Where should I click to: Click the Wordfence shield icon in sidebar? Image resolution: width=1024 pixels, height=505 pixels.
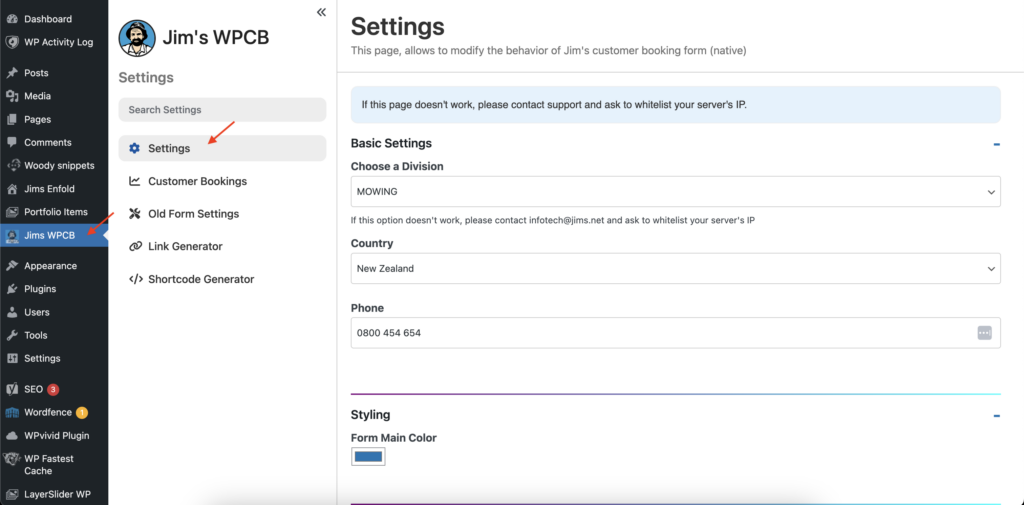tap(12, 412)
